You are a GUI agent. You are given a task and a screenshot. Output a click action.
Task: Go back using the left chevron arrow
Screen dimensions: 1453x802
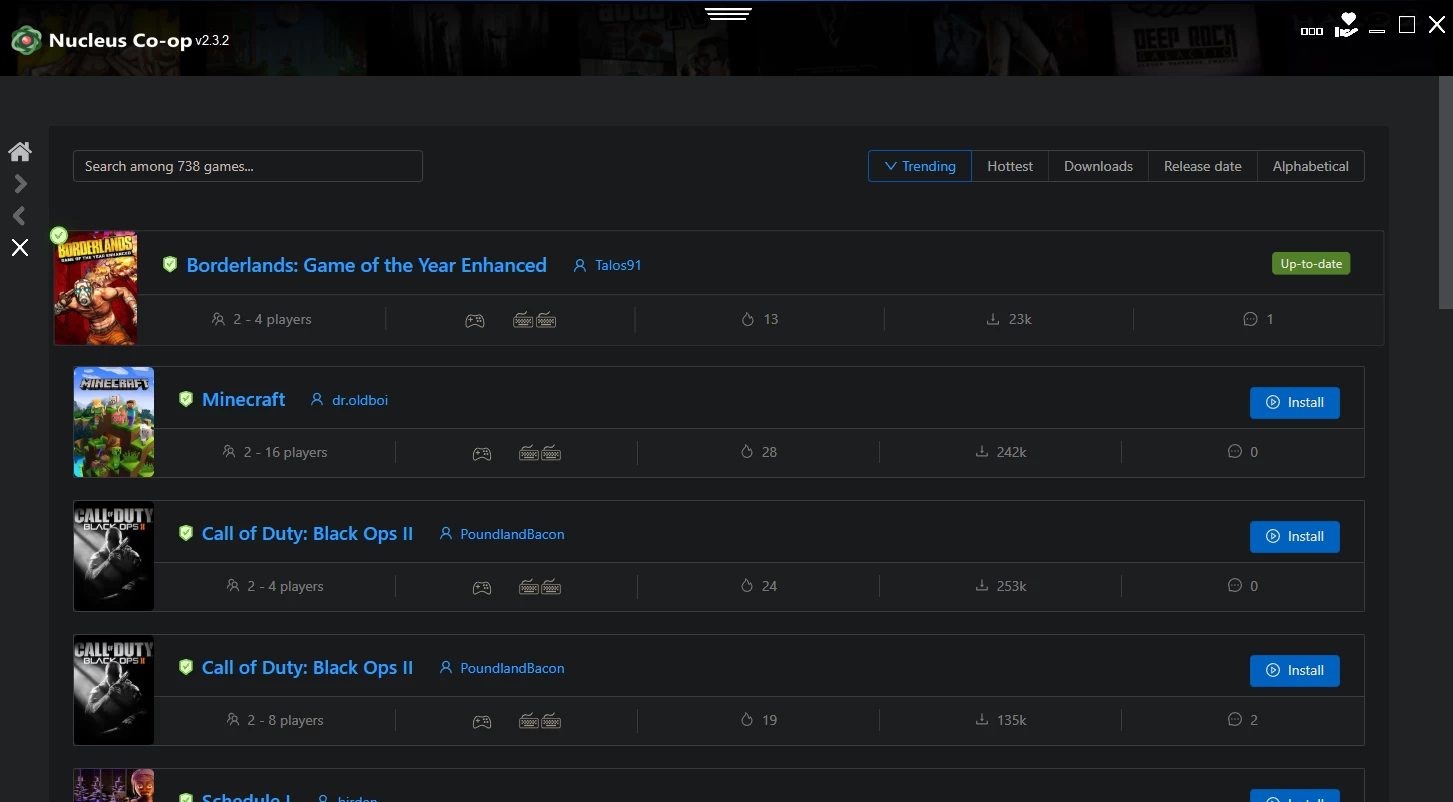[20, 216]
